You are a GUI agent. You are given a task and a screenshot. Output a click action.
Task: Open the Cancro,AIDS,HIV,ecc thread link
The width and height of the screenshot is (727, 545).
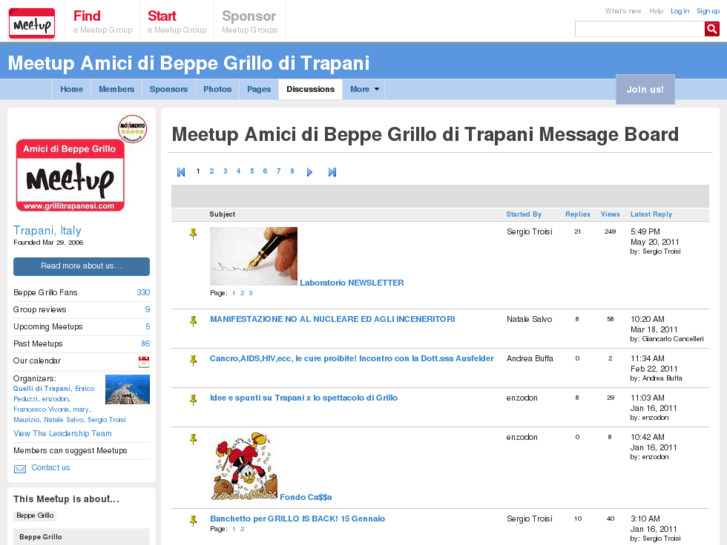point(351,359)
